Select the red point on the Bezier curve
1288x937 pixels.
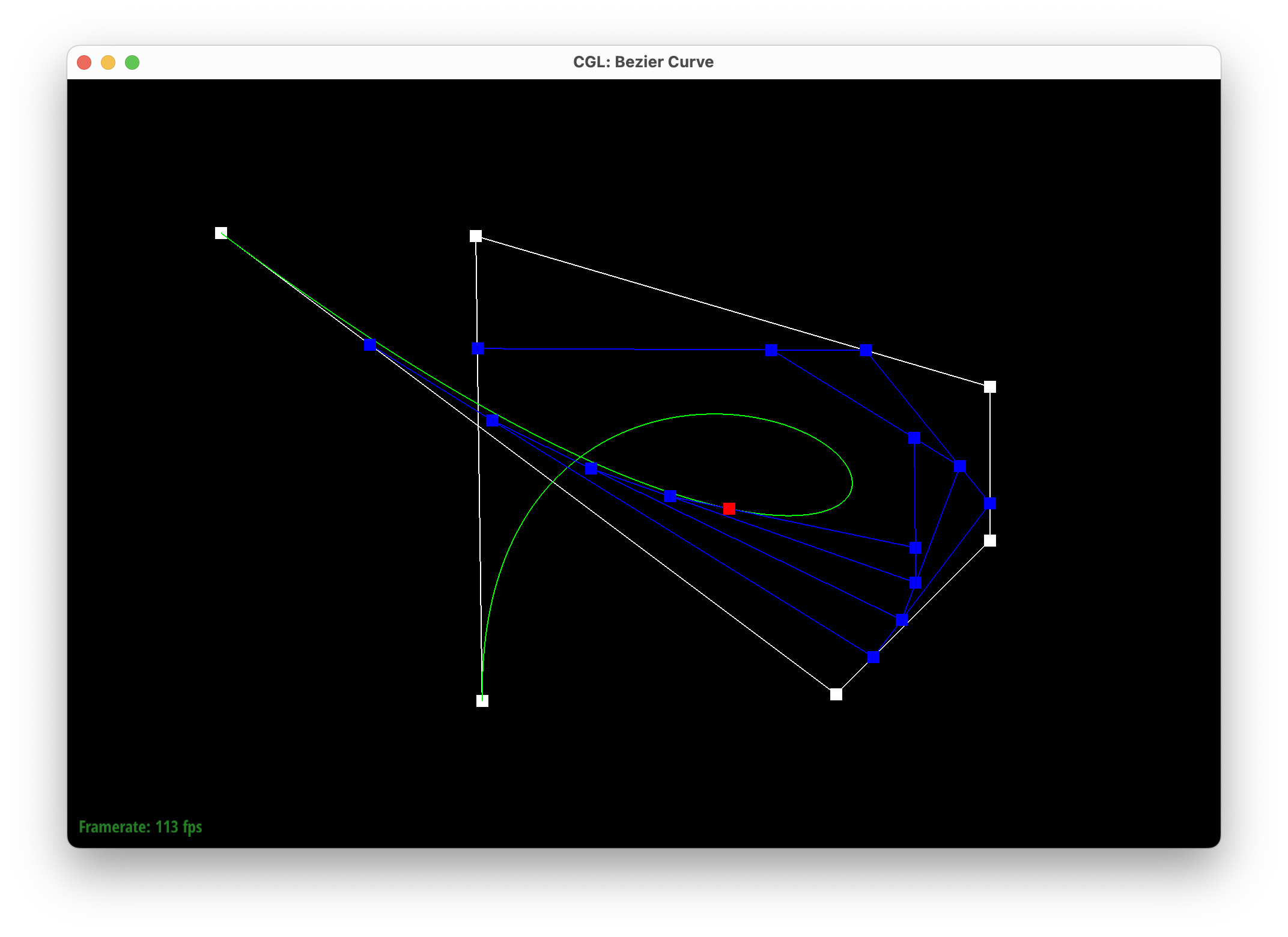coord(729,508)
